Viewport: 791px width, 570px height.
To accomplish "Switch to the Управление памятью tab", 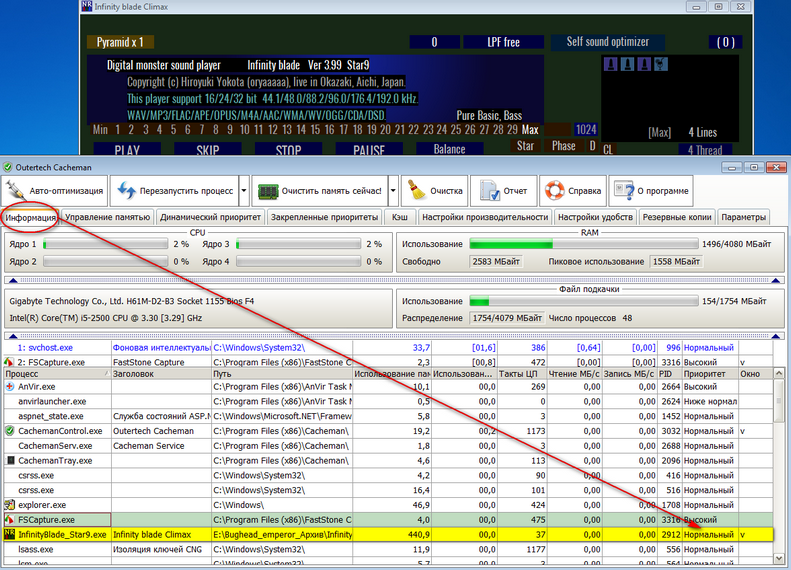I will click(x=107, y=217).
